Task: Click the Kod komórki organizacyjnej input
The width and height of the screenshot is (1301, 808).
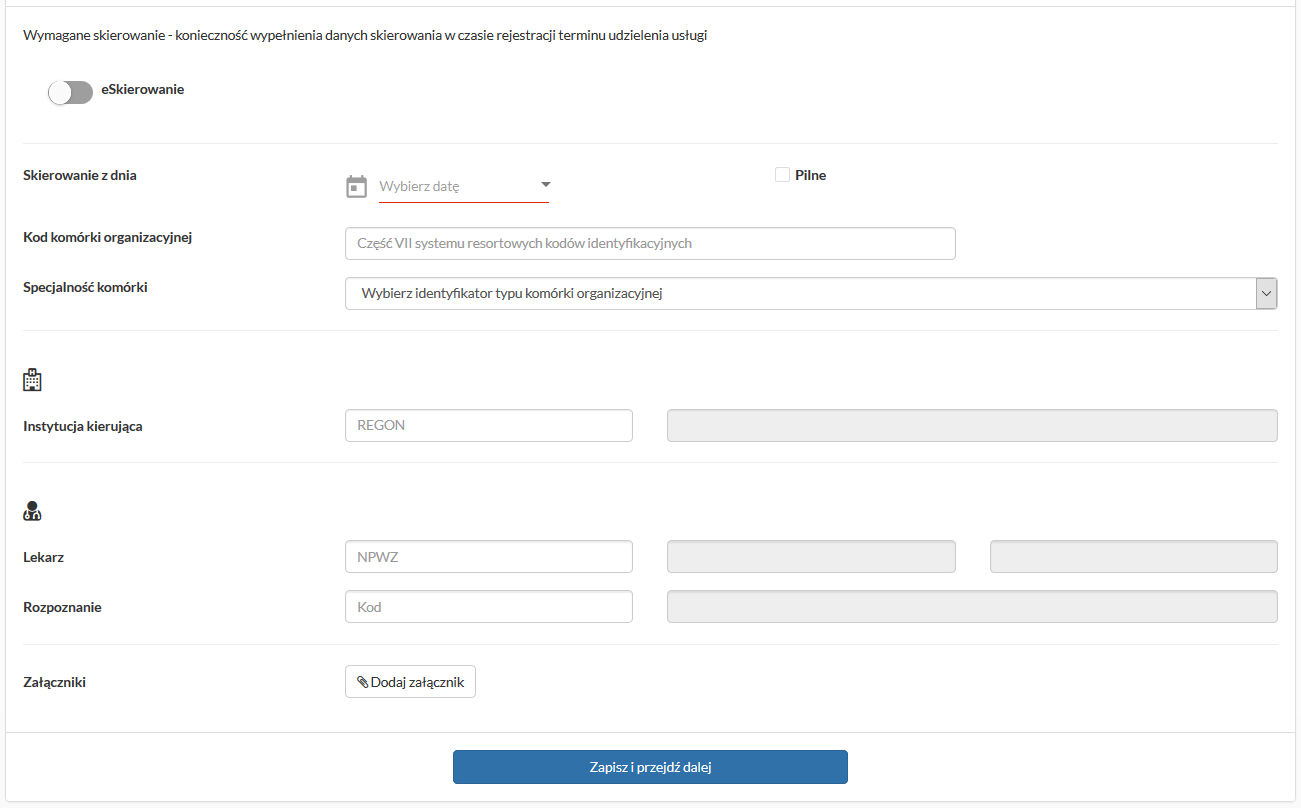Action: point(650,243)
